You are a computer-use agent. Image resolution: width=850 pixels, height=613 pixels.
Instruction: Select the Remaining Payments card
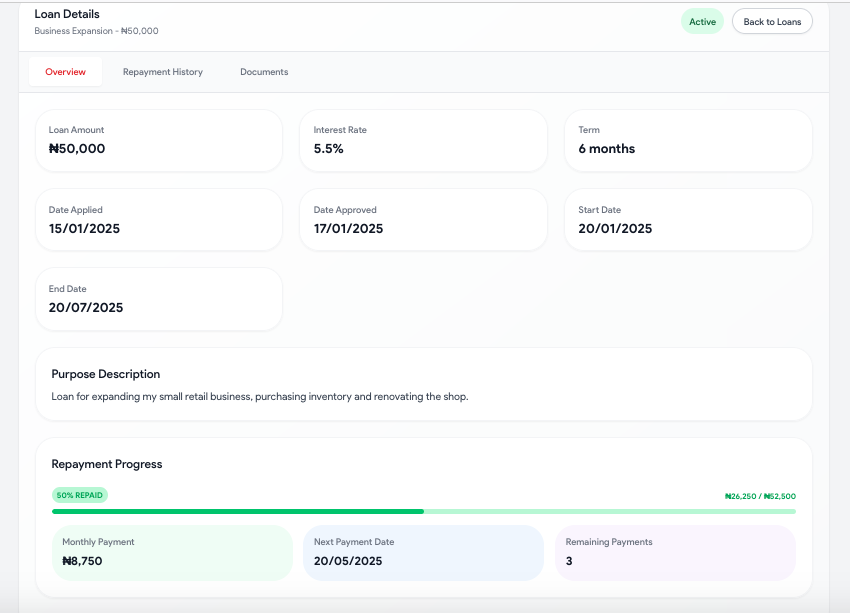(675, 553)
